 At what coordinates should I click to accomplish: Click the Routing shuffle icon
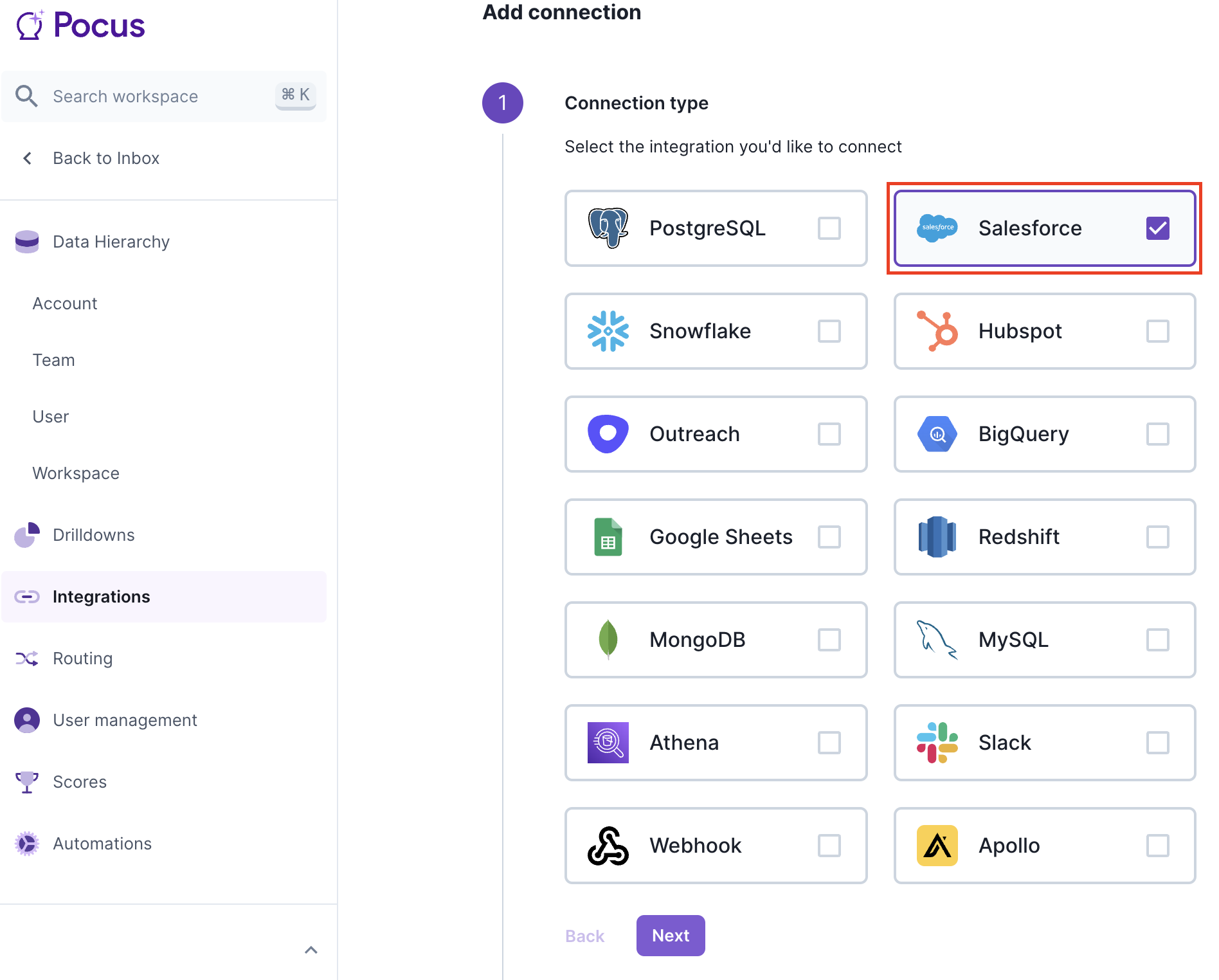[x=27, y=658]
